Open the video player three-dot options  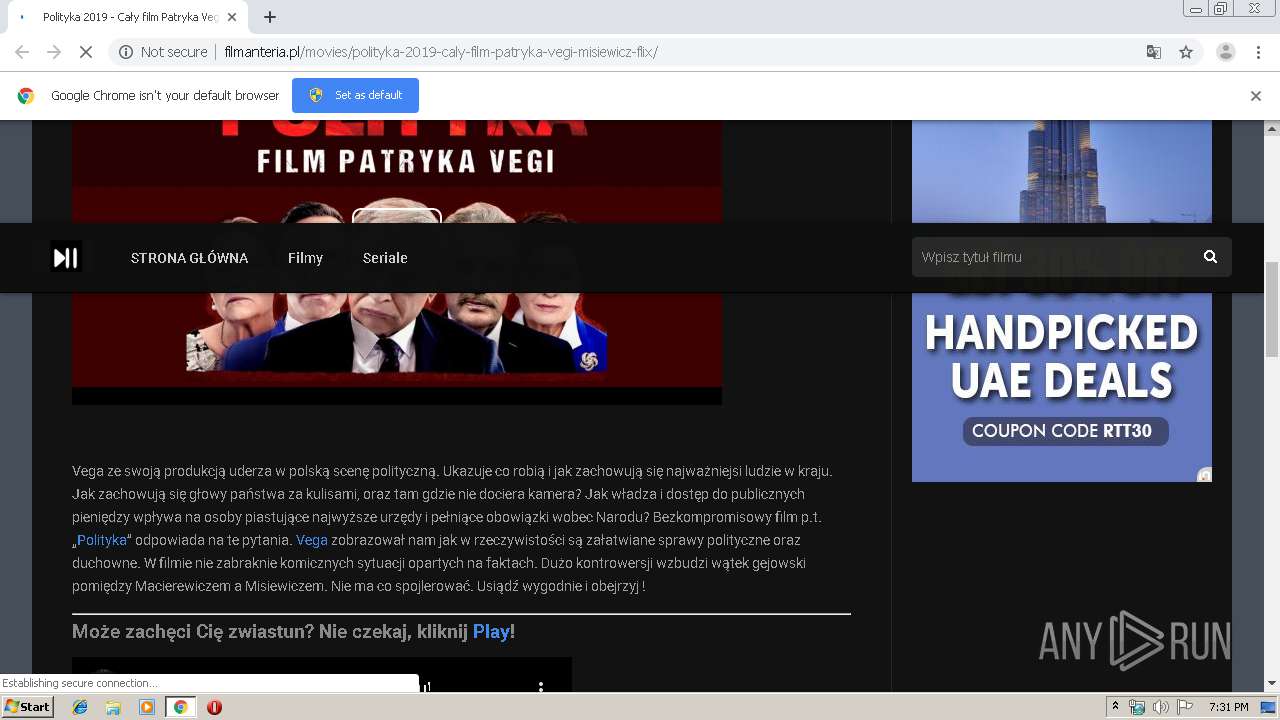541,687
